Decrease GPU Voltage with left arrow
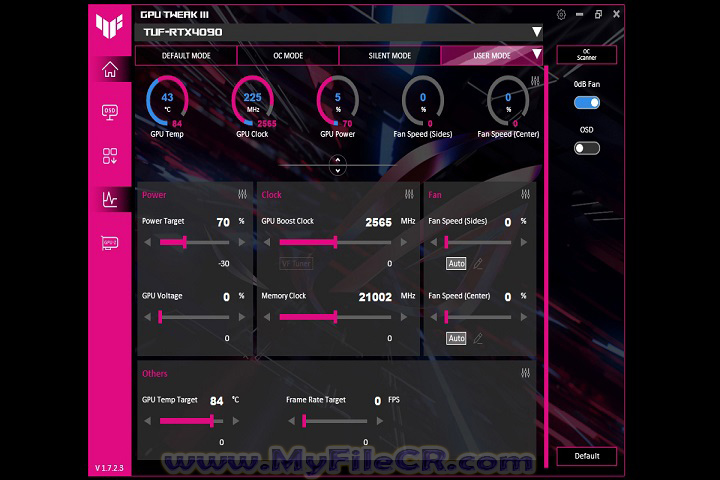 click(x=147, y=317)
